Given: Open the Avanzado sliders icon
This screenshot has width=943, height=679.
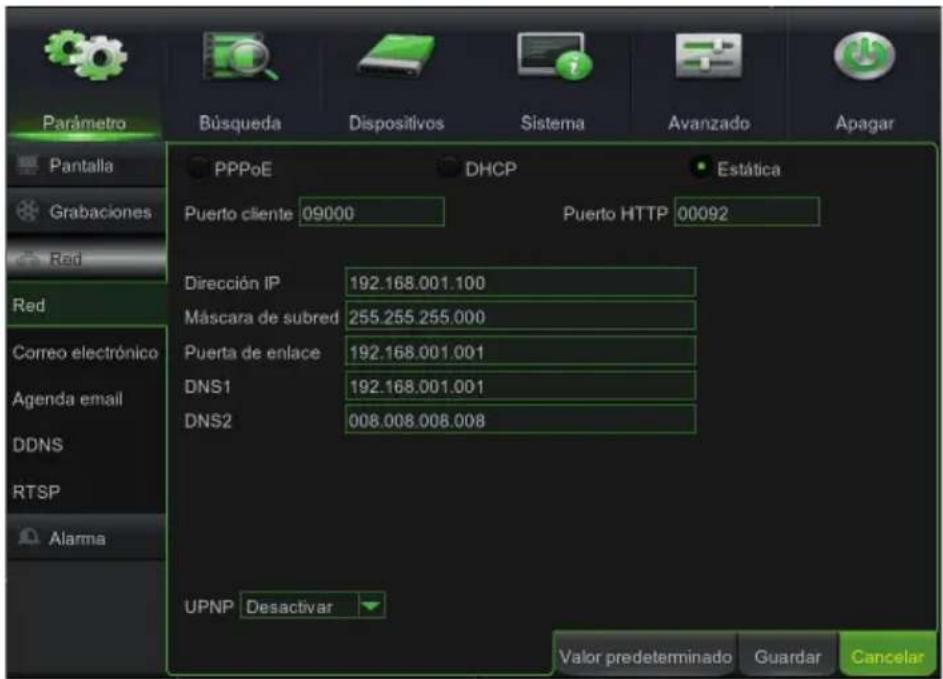Looking at the screenshot, I should [708, 55].
